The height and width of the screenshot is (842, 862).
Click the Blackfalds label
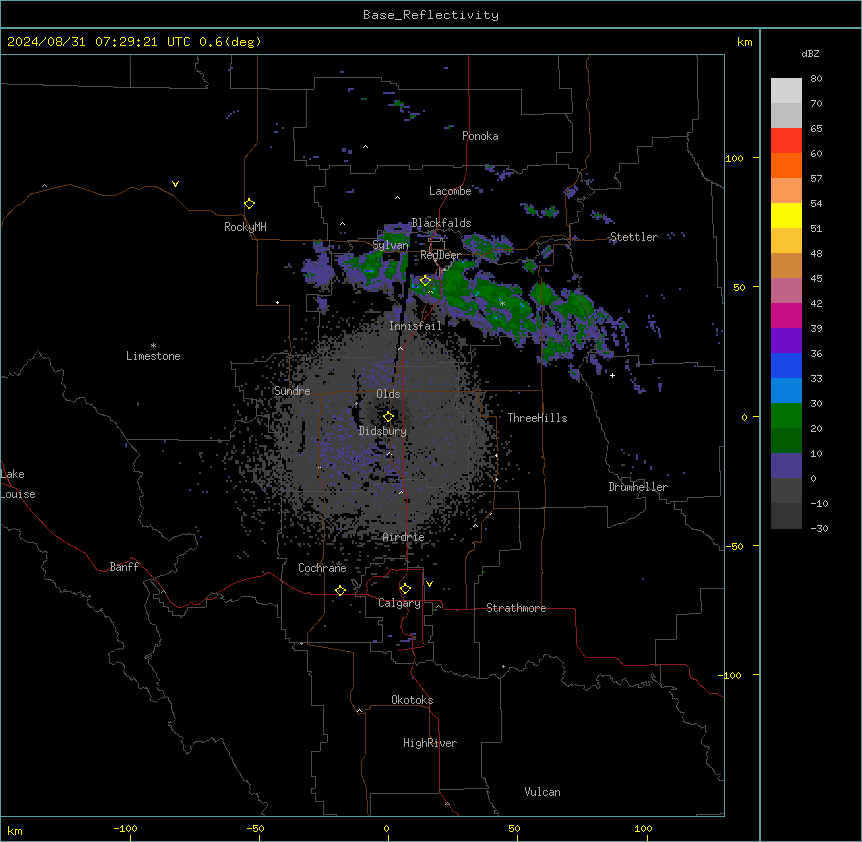[x=441, y=223]
